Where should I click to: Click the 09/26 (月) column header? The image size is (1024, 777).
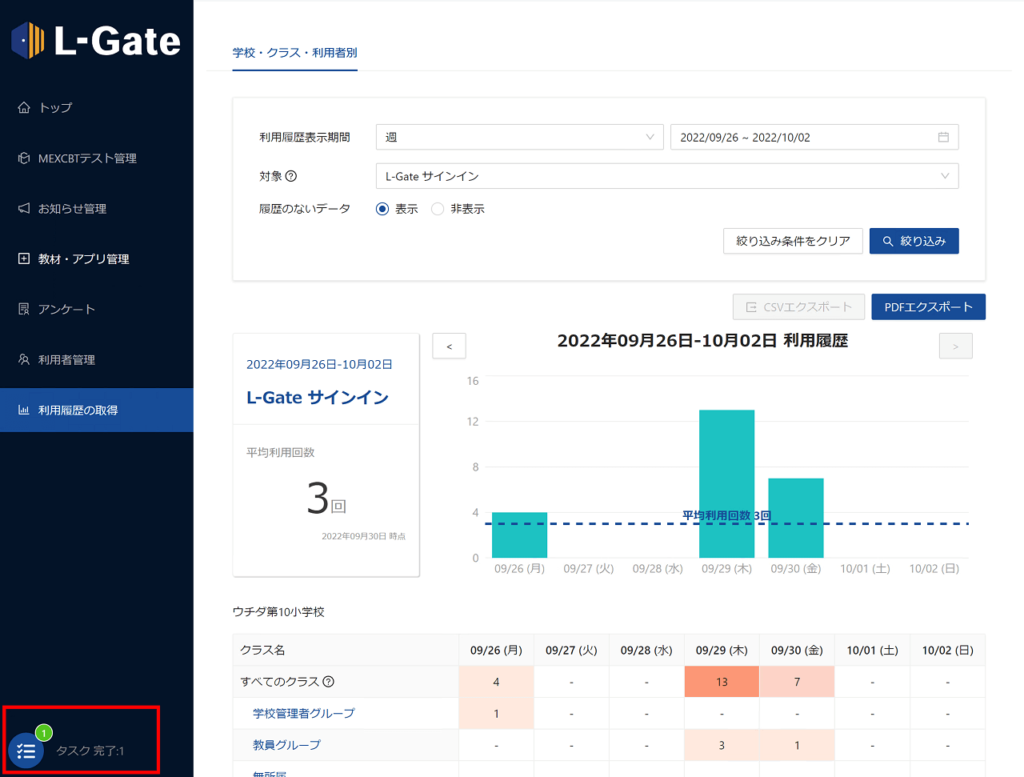pos(496,650)
